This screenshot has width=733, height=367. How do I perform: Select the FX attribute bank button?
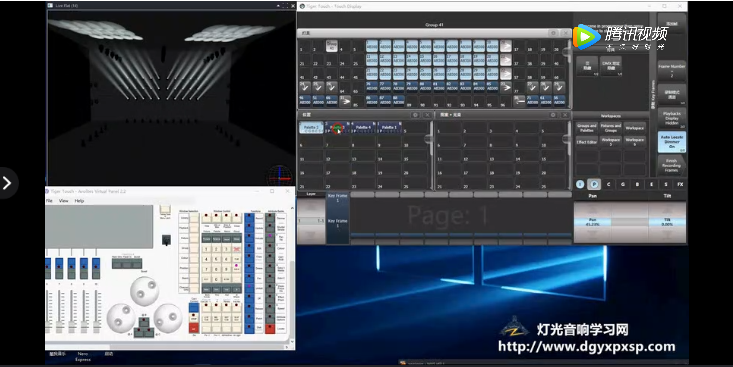click(x=680, y=184)
